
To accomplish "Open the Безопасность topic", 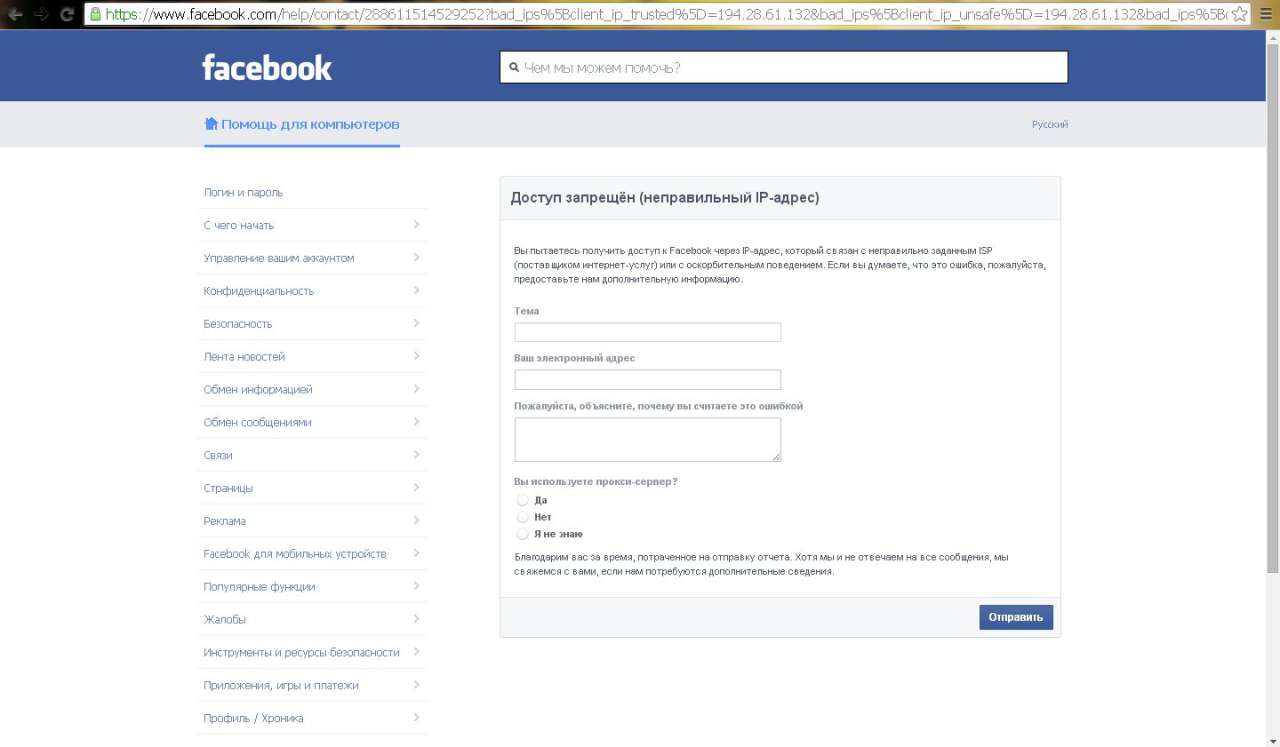I will 237,324.
